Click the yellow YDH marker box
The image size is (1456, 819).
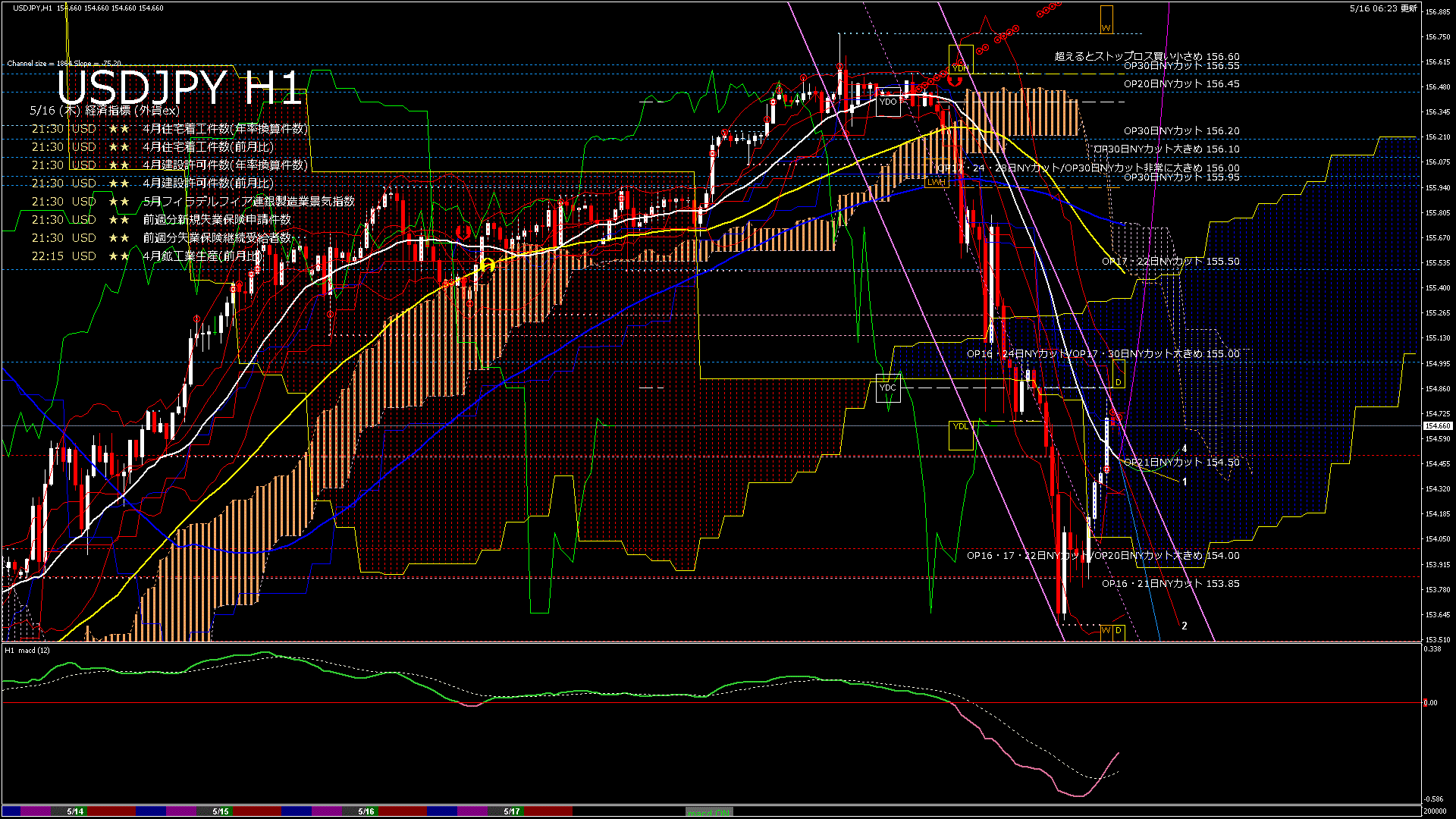point(960,60)
